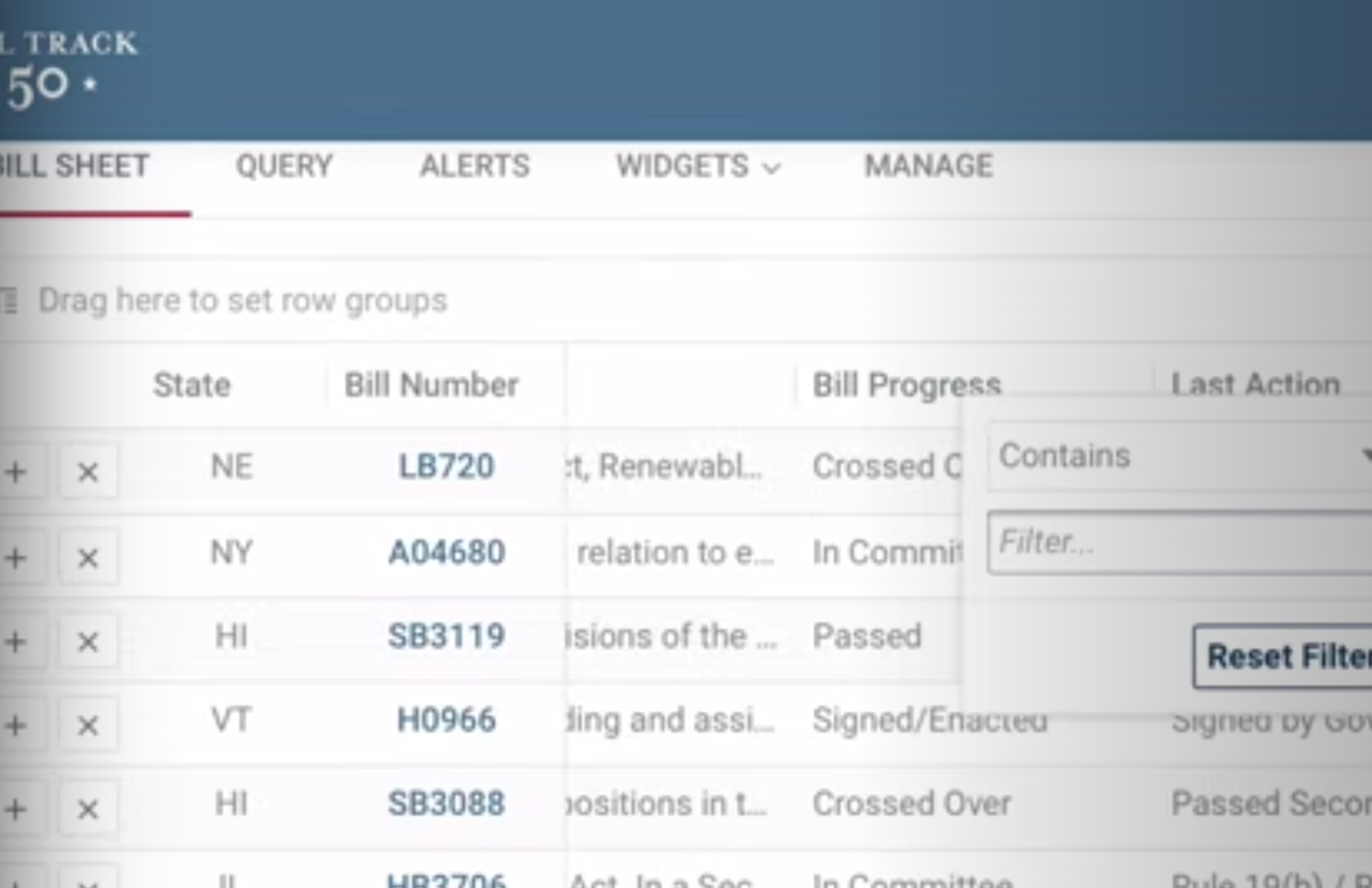The image size is (1372, 888).
Task: Follow the A04680 bill number link
Action: coord(446,551)
